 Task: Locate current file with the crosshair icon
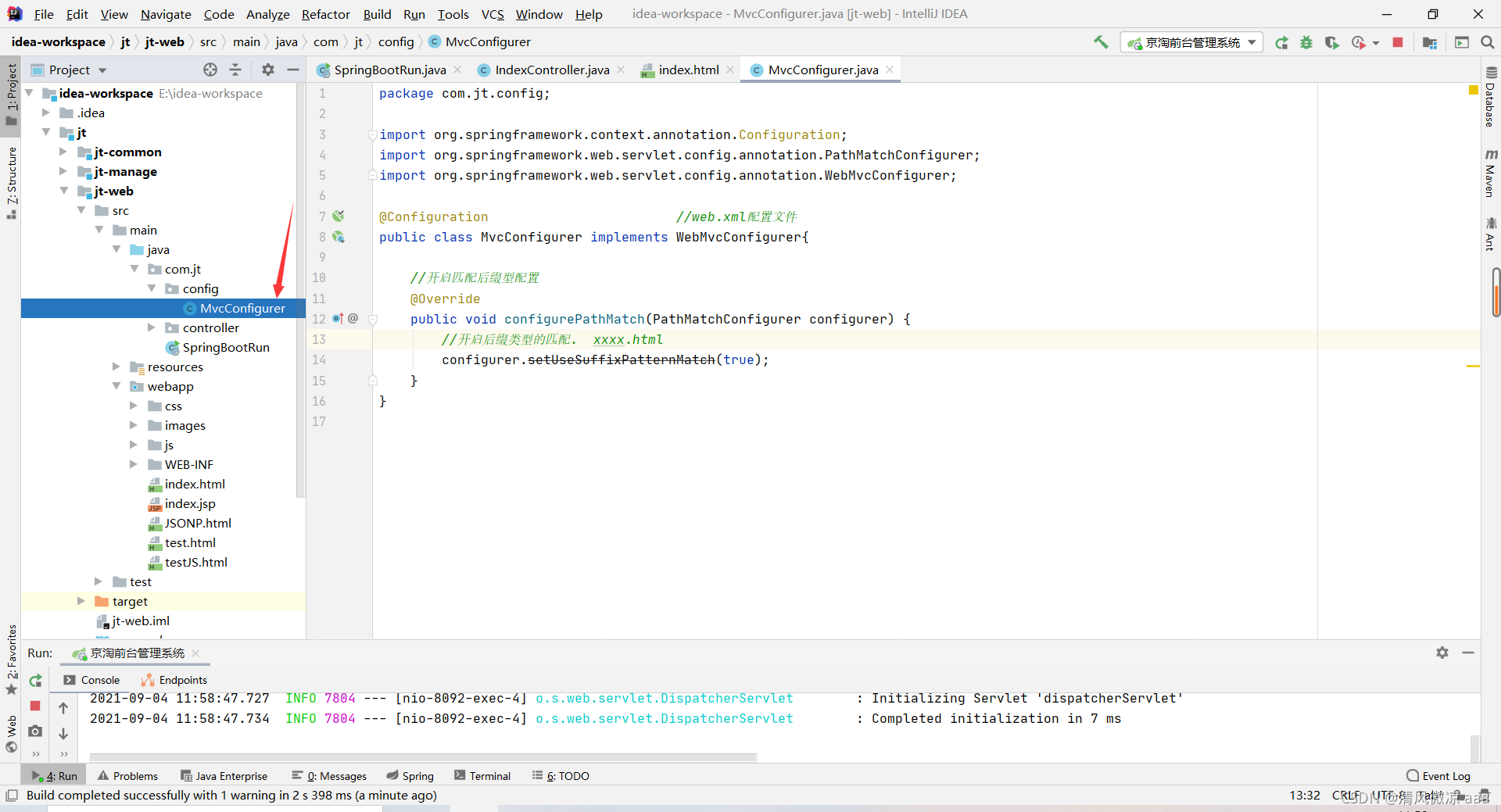click(210, 70)
